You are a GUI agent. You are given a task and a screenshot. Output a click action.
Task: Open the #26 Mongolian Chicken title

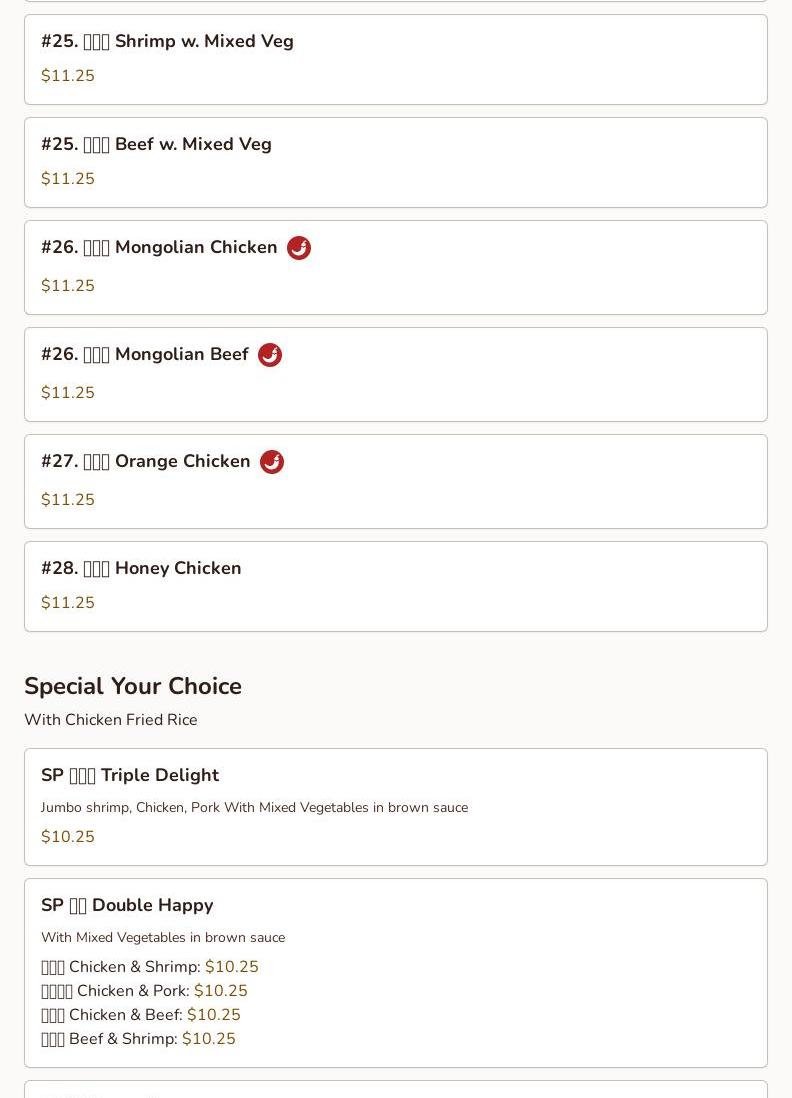(159, 247)
